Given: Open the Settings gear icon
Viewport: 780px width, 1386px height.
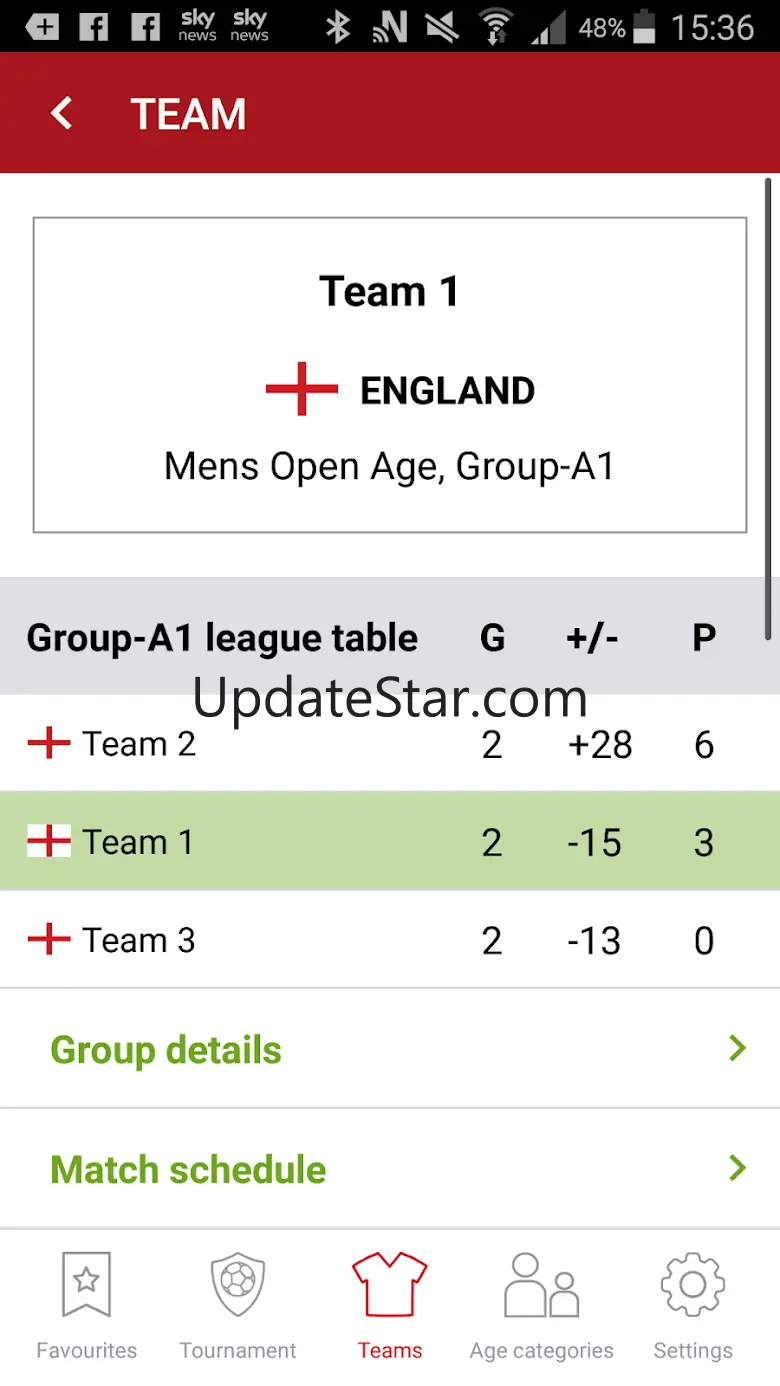Looking at the screenshot, I should pos(693,1283).
